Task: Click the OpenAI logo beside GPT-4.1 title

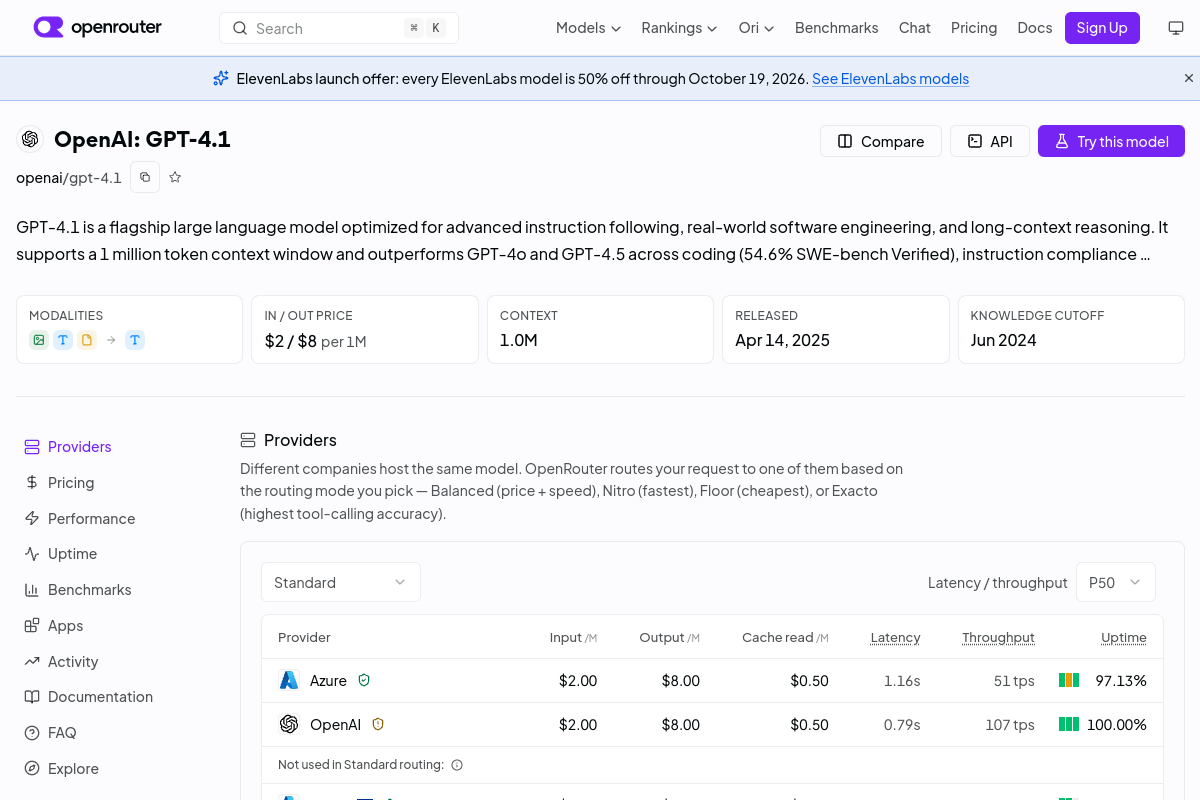Action: [x=30, y=139]
